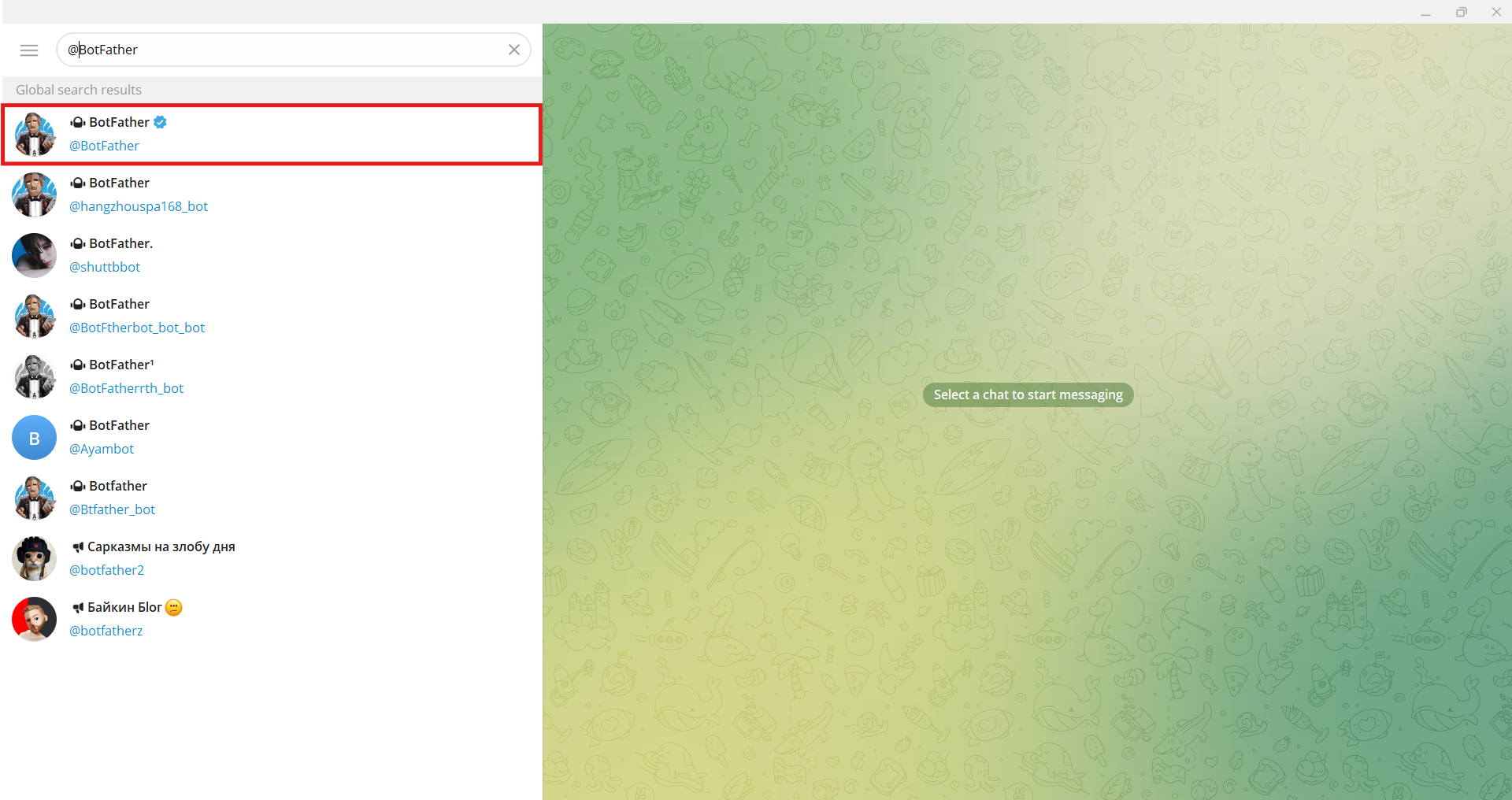Clear the search field text

[x=514, y=50]
